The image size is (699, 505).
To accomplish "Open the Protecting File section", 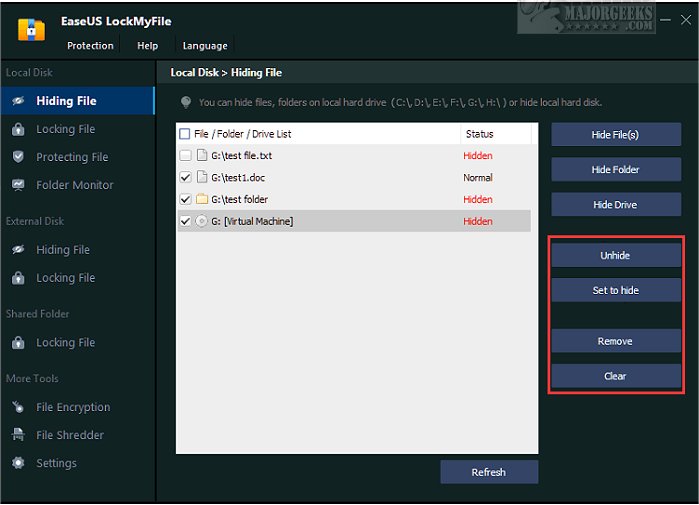I will (x=78, y=157).
